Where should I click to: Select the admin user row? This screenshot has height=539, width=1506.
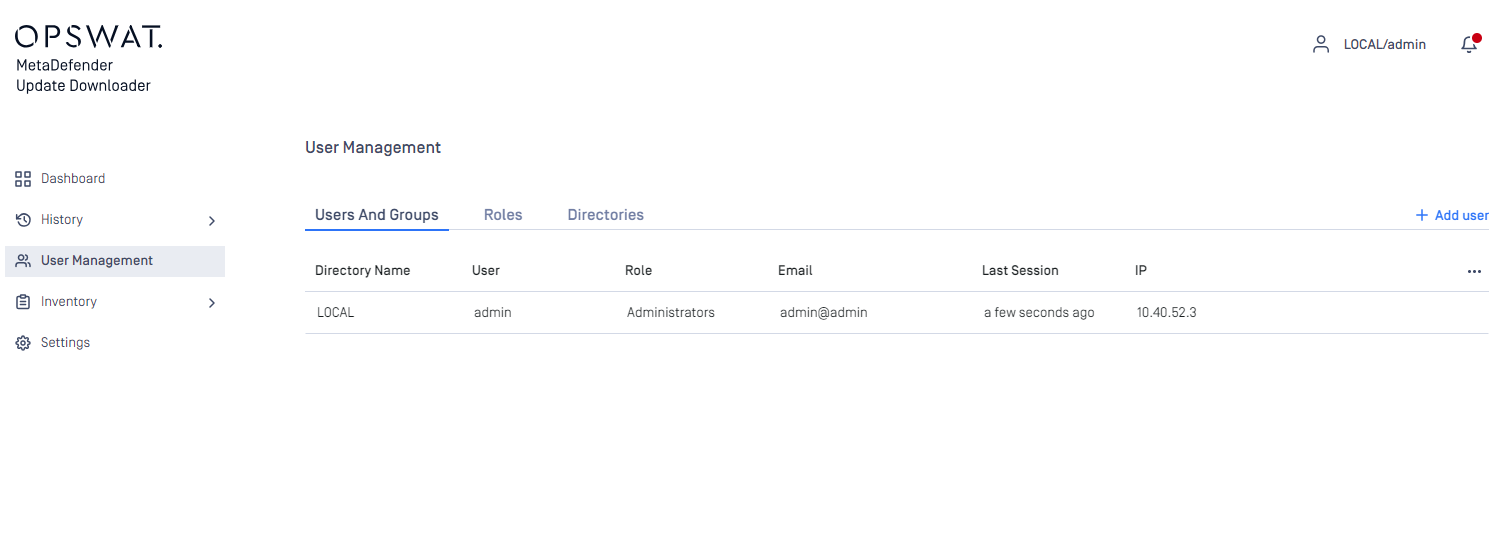(897, 313)
